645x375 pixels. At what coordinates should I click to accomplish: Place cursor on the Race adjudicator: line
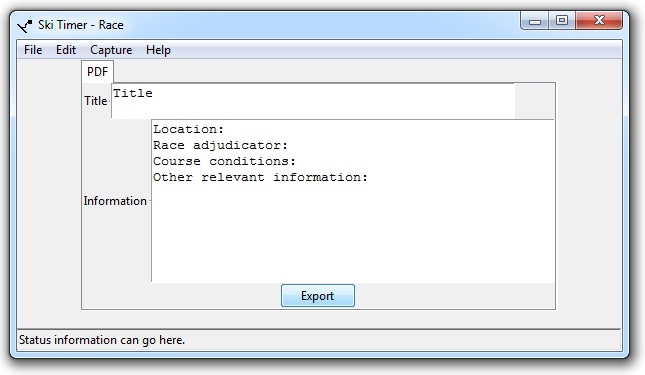point(220,145)
